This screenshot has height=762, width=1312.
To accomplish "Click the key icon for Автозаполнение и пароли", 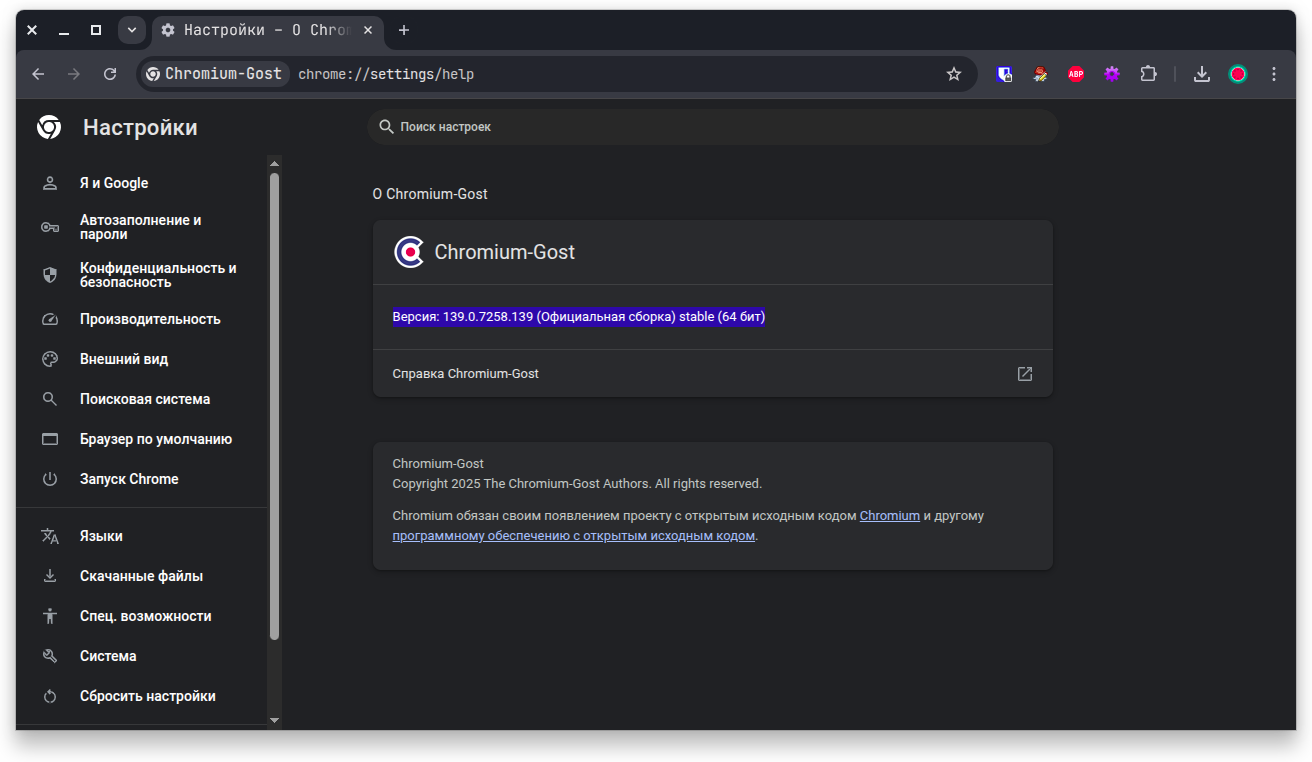I will tap(50, 227).
